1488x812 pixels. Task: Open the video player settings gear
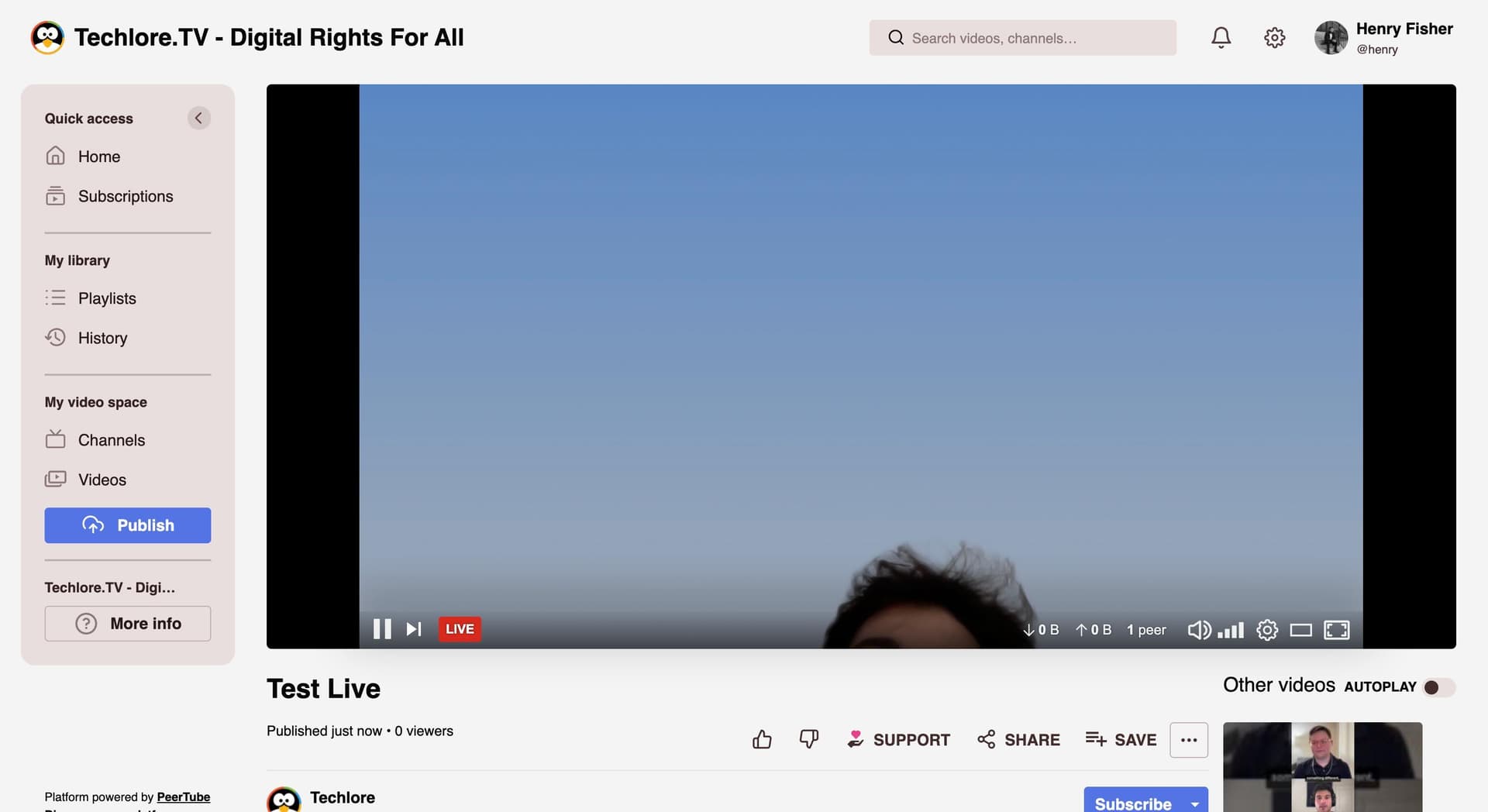click(1267, 630)
